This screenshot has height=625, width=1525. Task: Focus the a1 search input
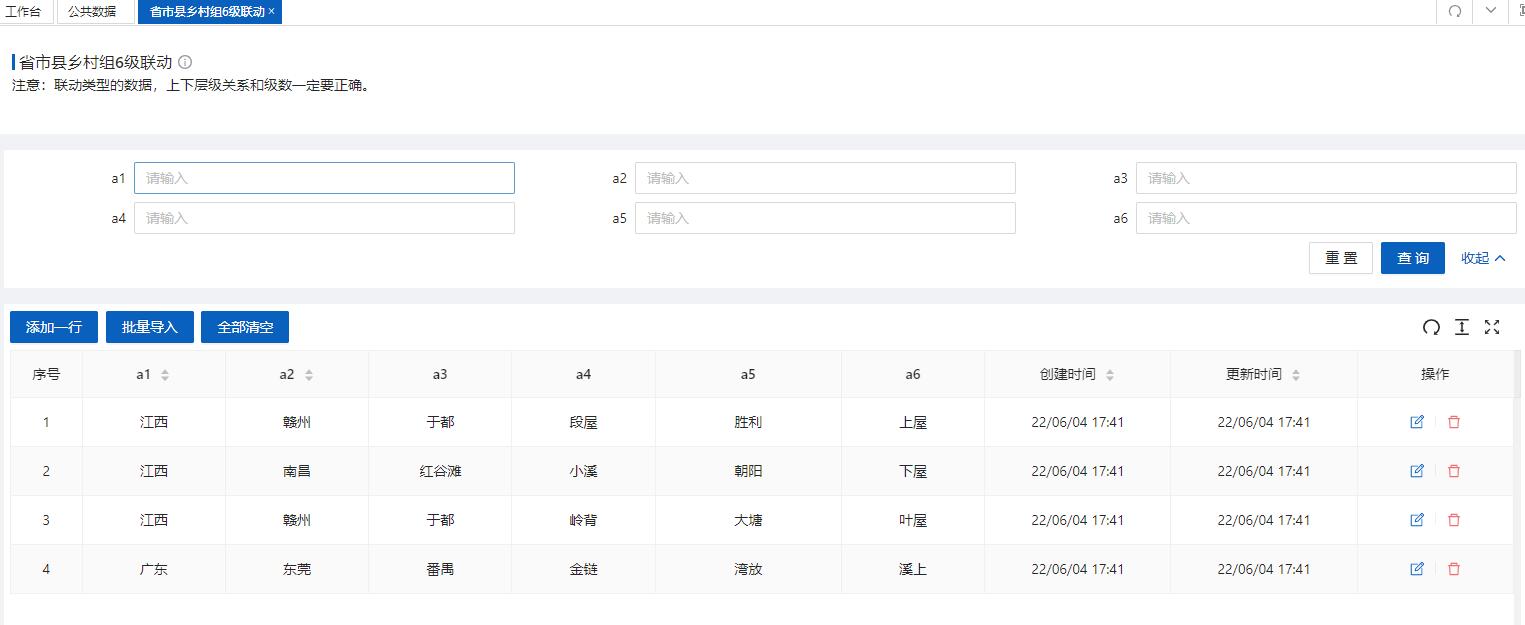pyautogui.click(x=324, y=178)
